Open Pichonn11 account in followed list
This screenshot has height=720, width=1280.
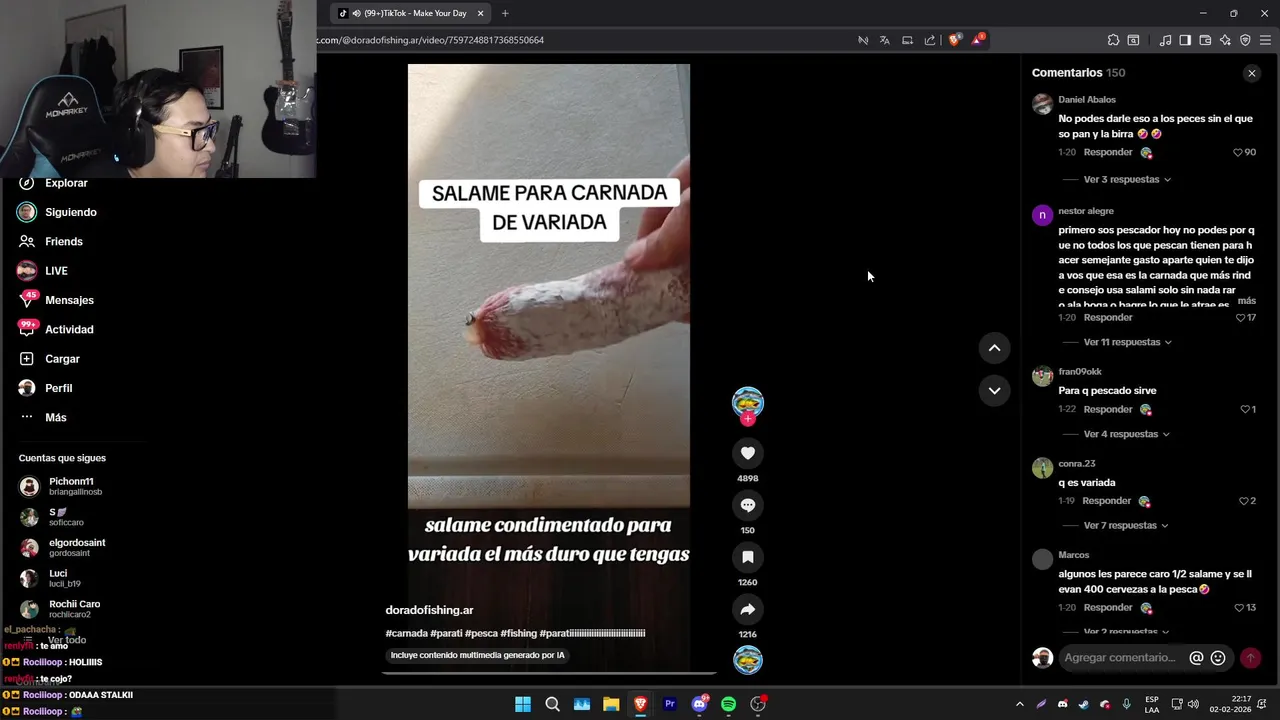coord(70,486)
